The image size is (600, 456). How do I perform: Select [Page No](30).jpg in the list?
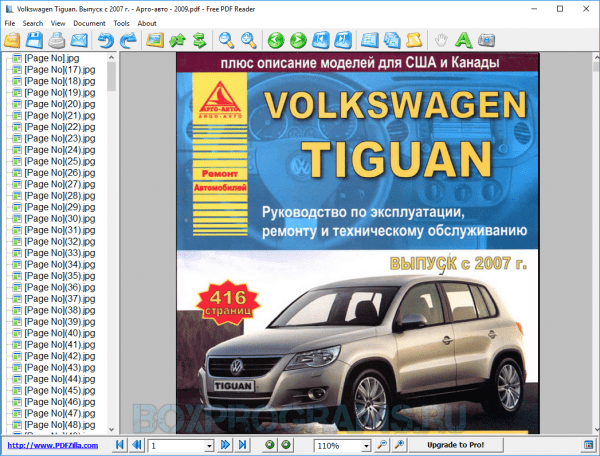(x=60, y=218)
